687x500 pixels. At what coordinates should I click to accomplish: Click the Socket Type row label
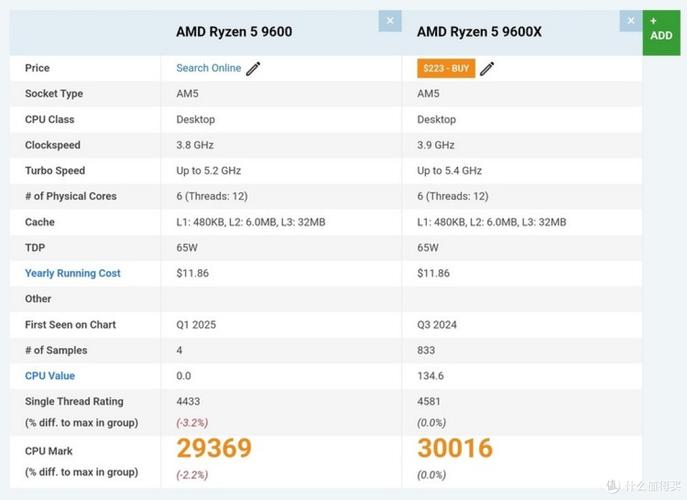tap(54, 94)
